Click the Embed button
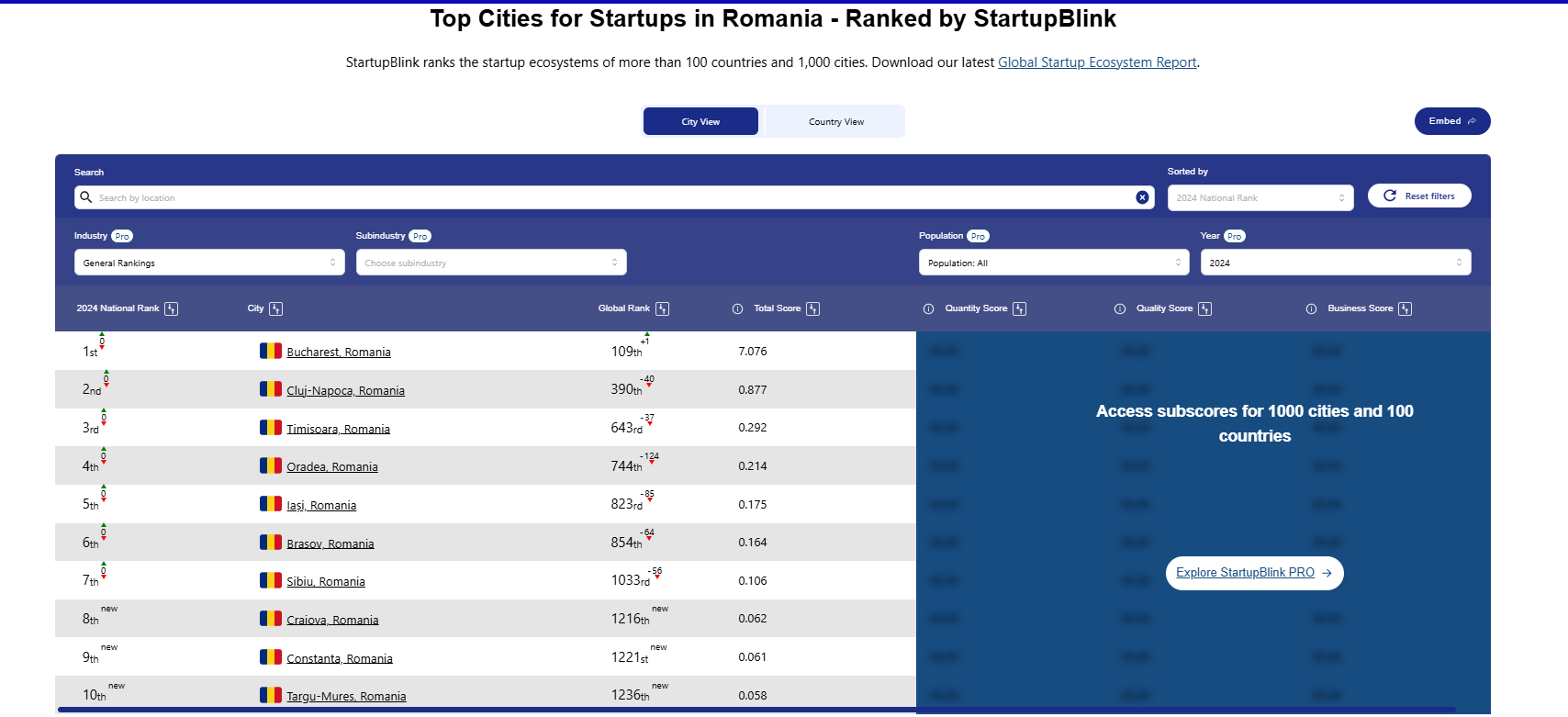Screen dimensions: 1568x717 (1452, 121)
